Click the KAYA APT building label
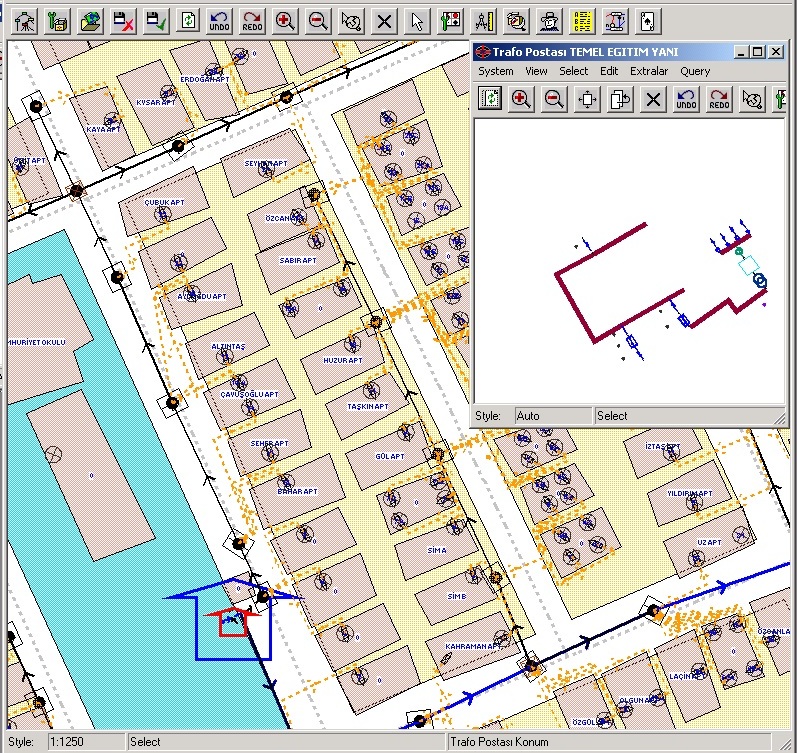Viewport: 797px width, 753px height. [103, 129]
